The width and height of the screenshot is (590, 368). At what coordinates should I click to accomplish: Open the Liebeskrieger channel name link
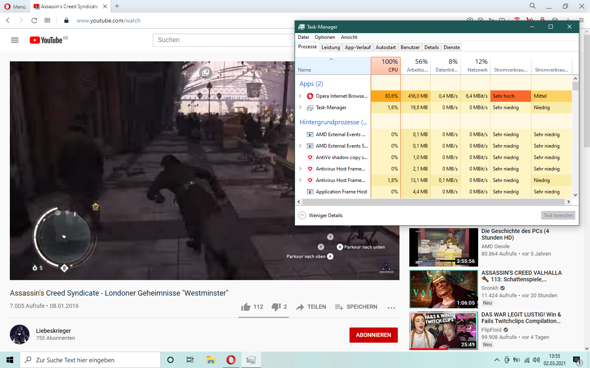(53, 331)
